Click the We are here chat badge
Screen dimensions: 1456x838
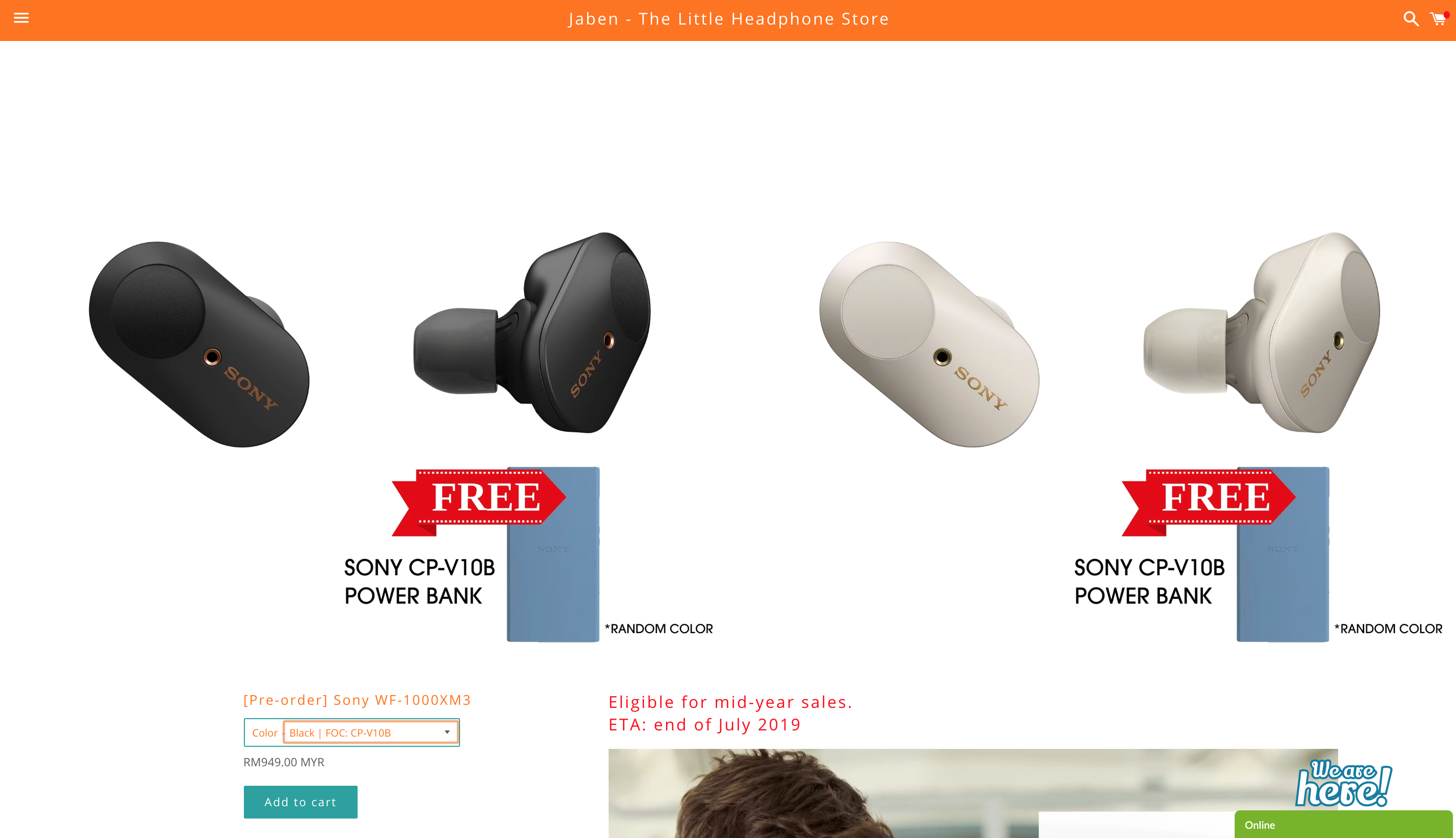click(x=1343, y=783)
